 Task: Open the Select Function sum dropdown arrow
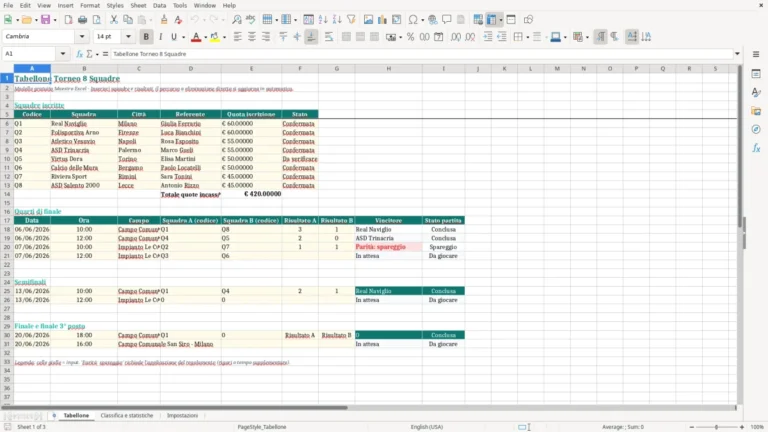coord(97,54)
